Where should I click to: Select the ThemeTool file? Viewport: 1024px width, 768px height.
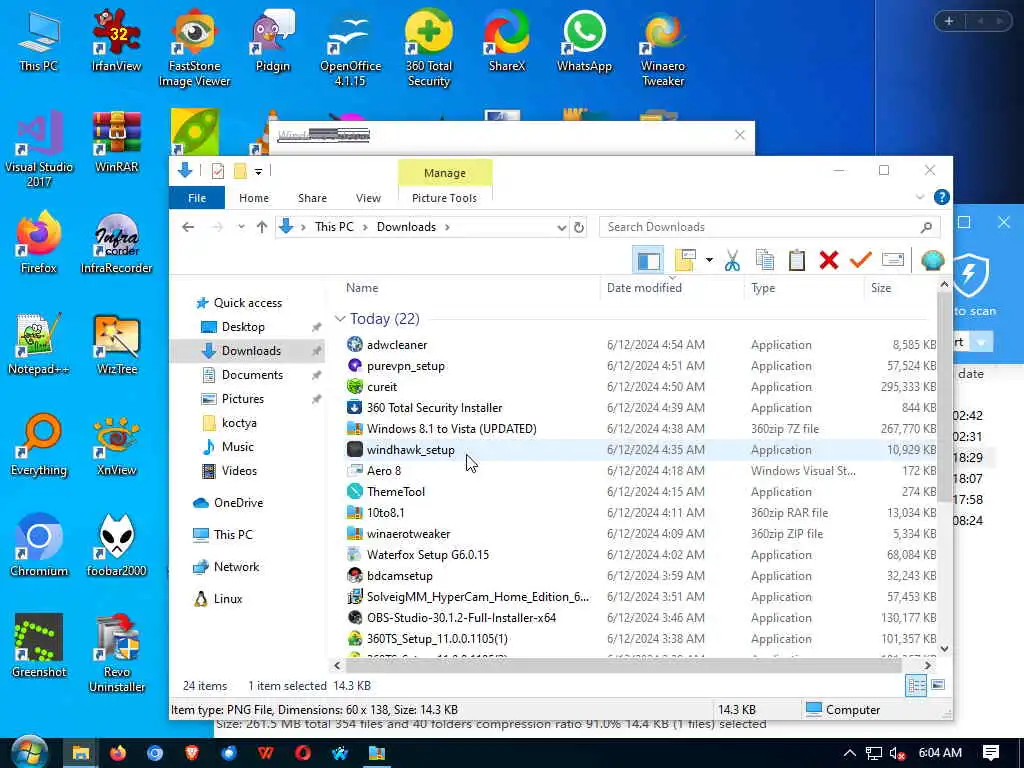395,492
